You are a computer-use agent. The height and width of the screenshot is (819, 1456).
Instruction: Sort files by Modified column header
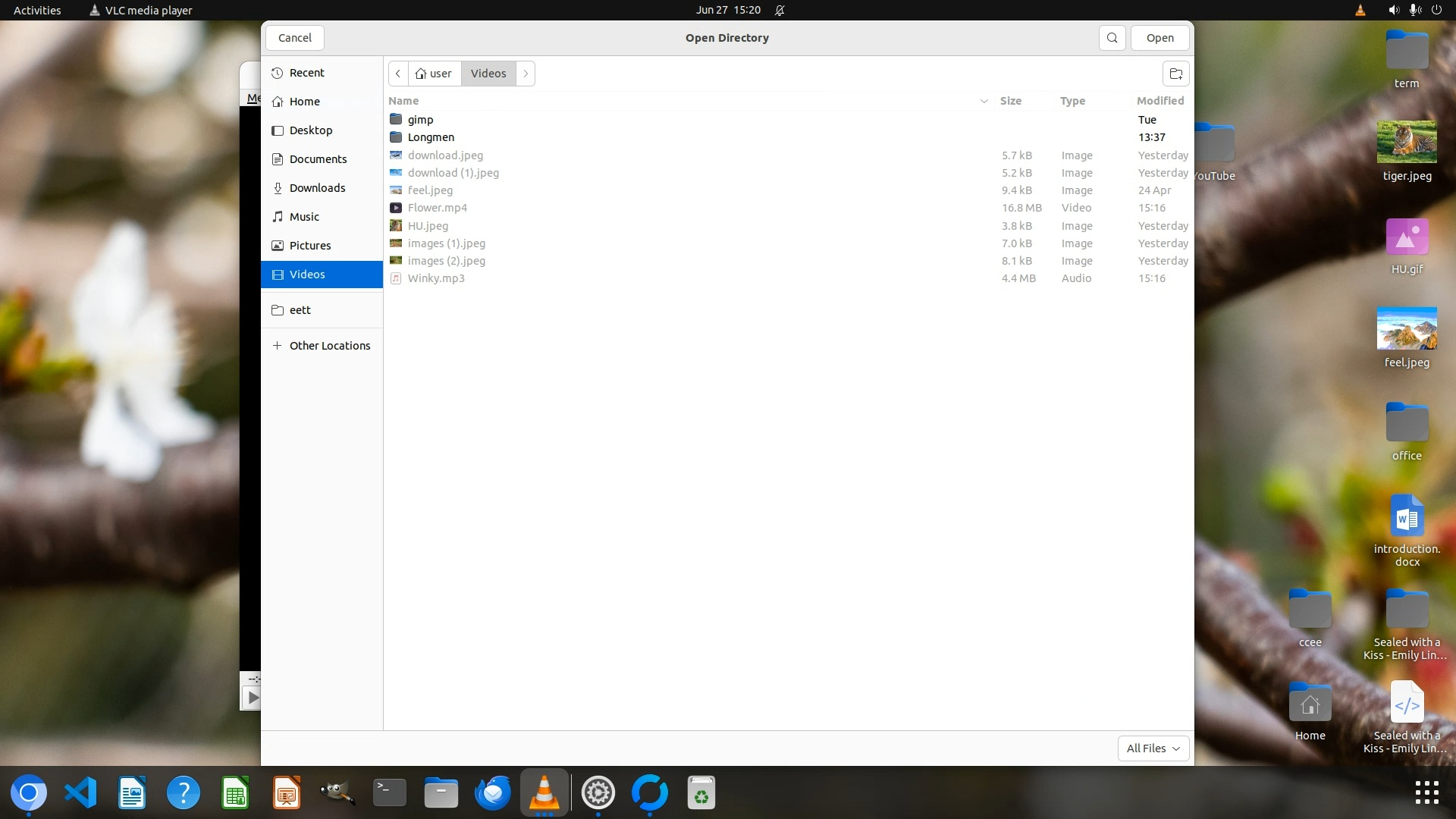(x=1159, y=101)
